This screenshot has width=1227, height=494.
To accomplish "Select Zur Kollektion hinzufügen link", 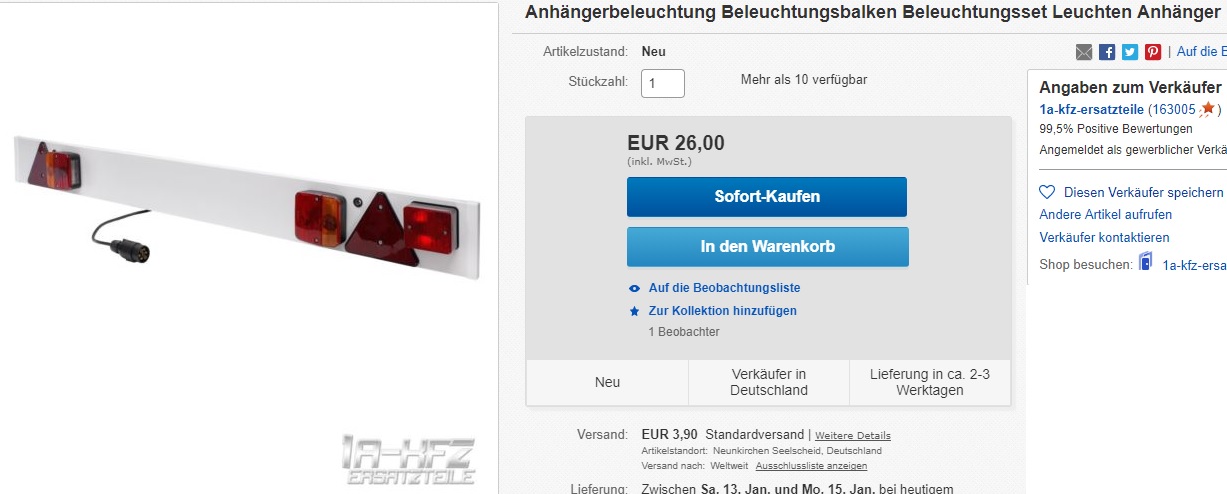I will 722,311.
